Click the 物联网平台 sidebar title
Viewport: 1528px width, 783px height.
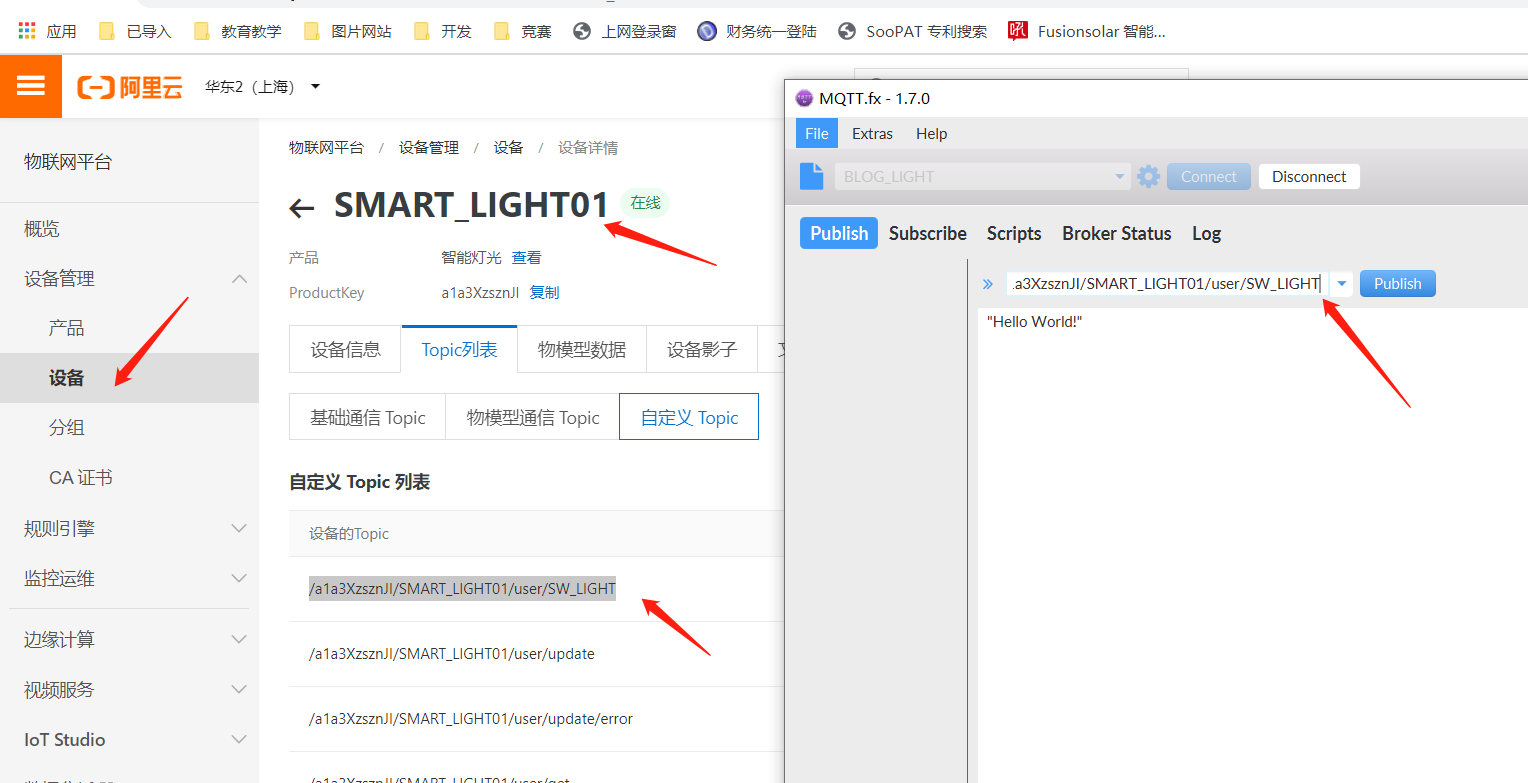point(68,161)
